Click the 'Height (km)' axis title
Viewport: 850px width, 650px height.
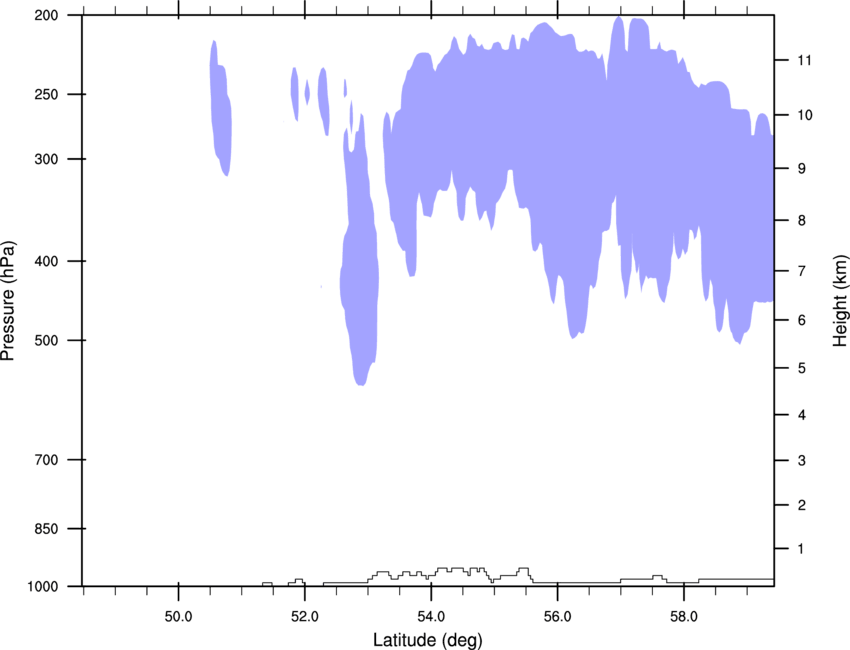coord(840,301)
